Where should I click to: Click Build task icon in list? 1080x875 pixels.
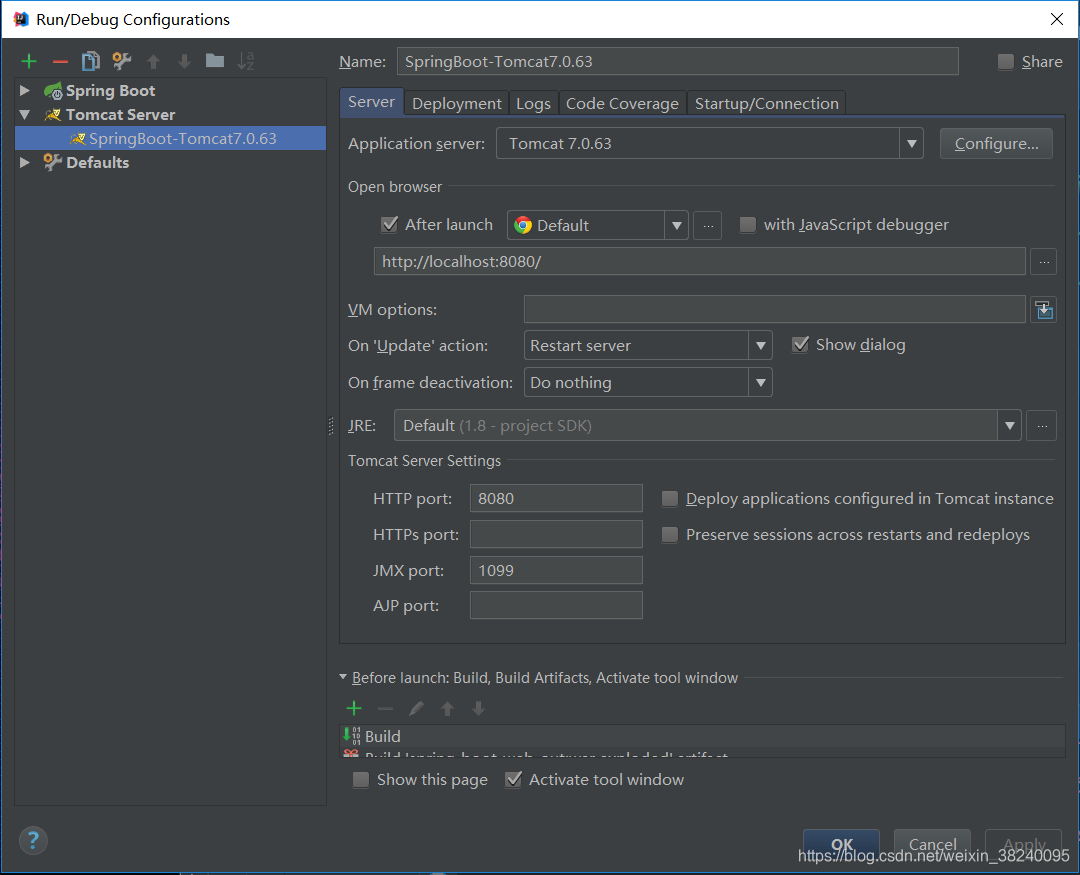[x=352, y=736]
